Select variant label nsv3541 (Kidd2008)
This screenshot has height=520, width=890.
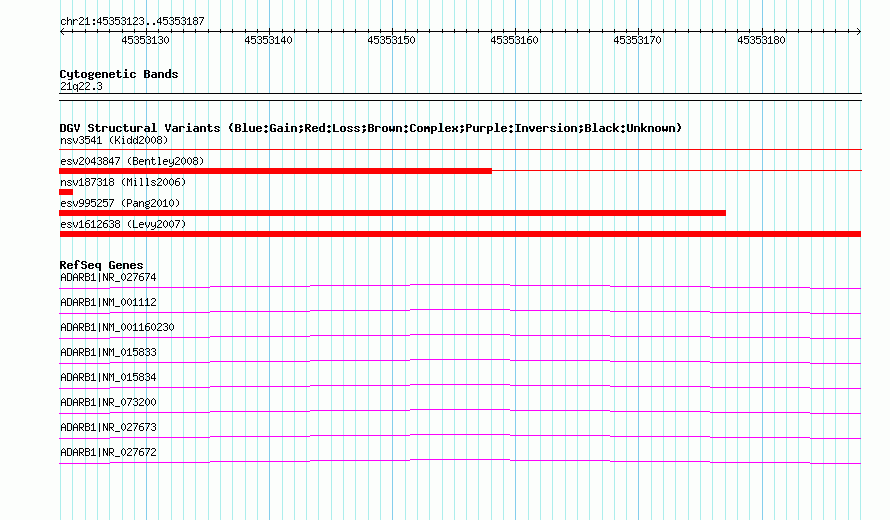click(114, 140)
